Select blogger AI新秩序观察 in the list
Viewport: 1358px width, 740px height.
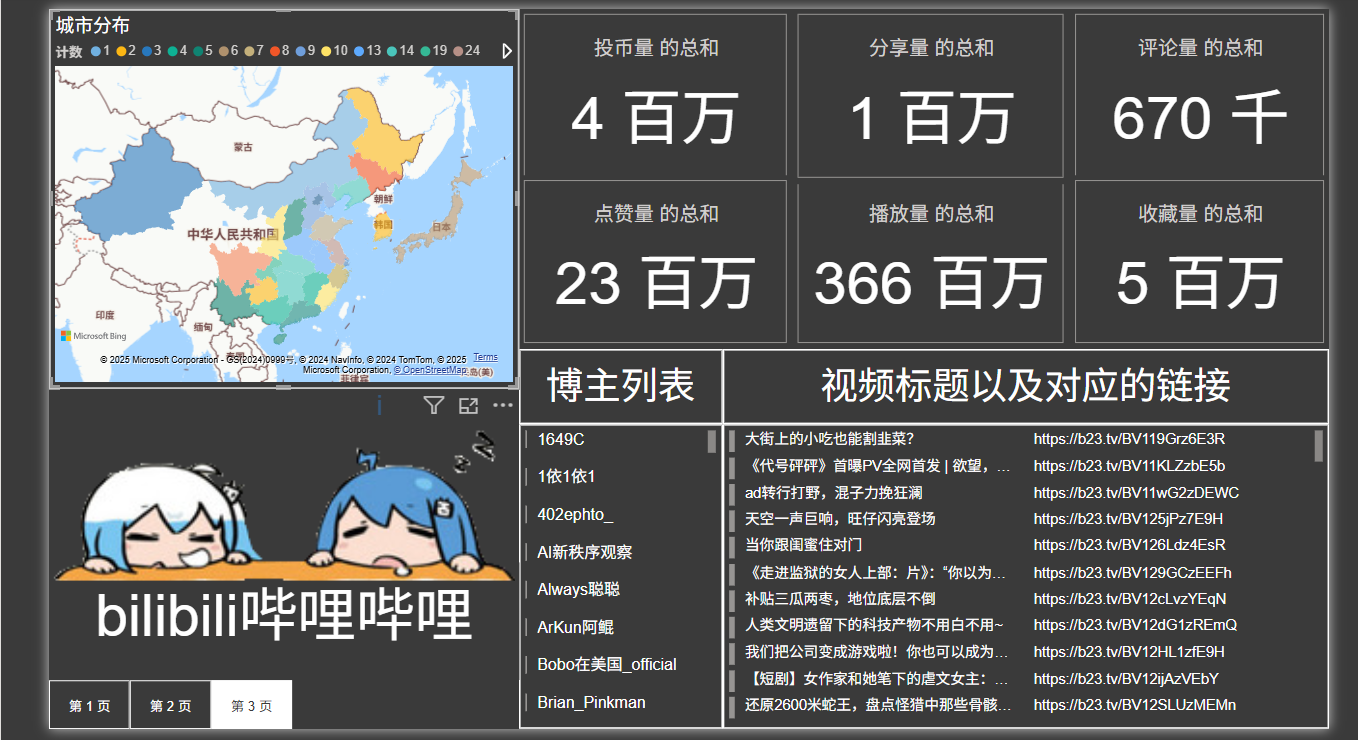pos(585,552)
